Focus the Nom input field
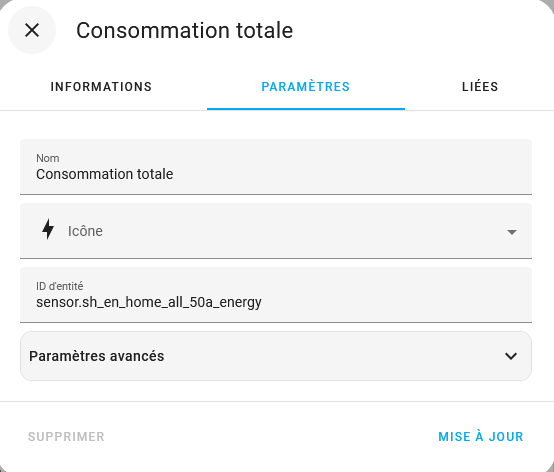The height and width of the screenshot is (472, 554). pos(276,167)
